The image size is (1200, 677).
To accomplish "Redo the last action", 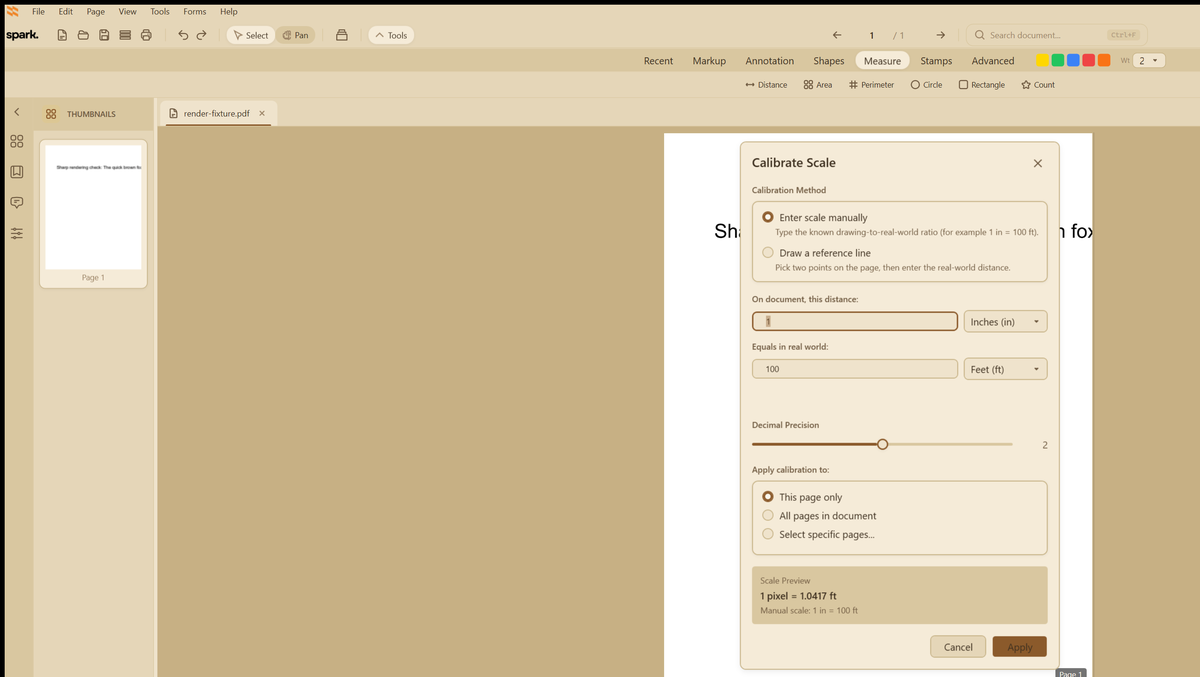I will [202, 35].
